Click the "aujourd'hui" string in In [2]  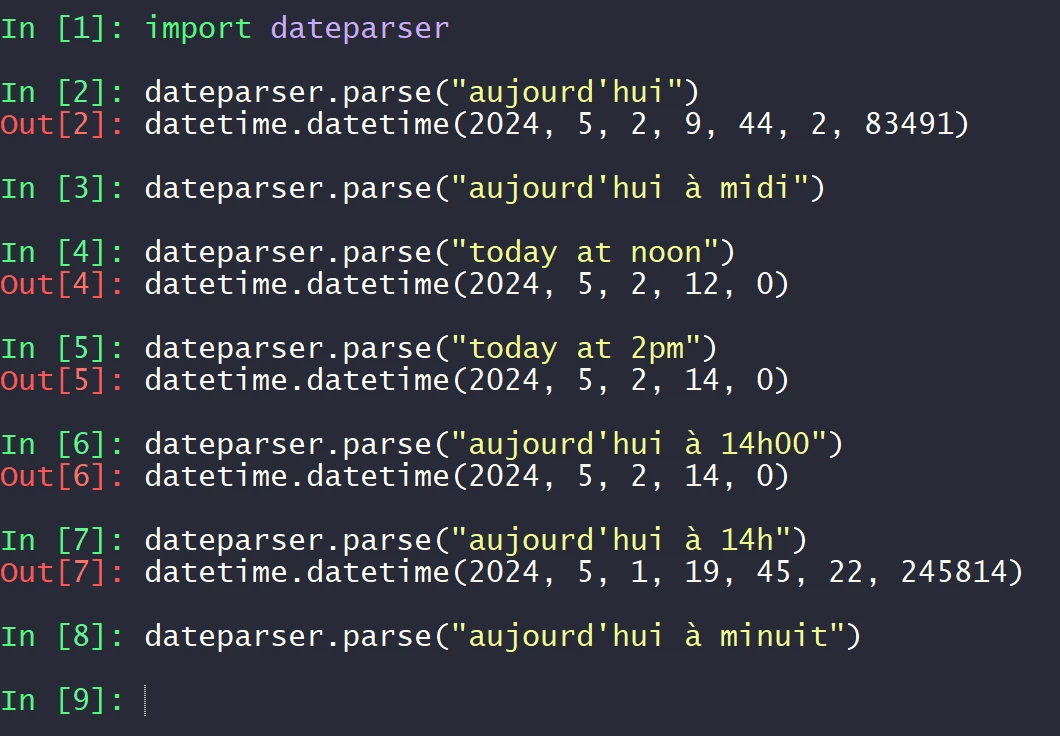(x=566, y=93)
